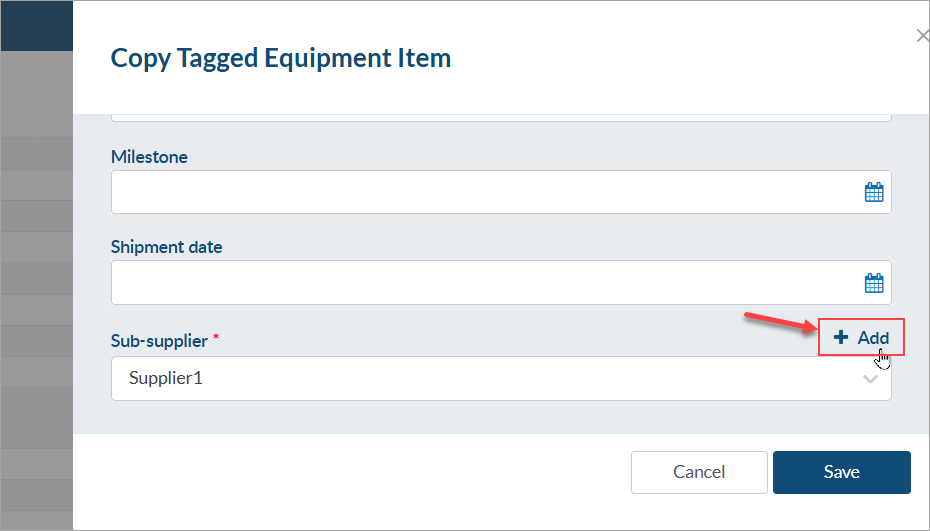This screenshot has height=531, width=930.
Task: Click the white footer area left of Cancel
Action: click(350, 472)
